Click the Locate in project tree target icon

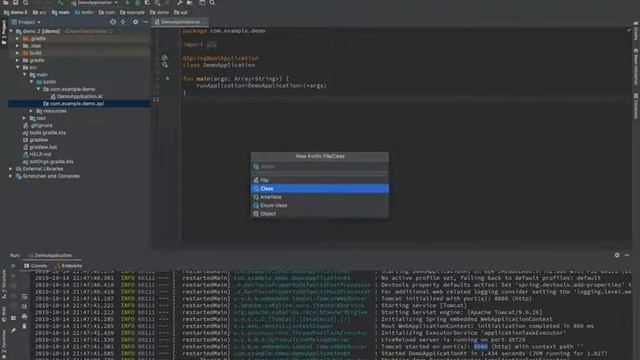point(113,22)
